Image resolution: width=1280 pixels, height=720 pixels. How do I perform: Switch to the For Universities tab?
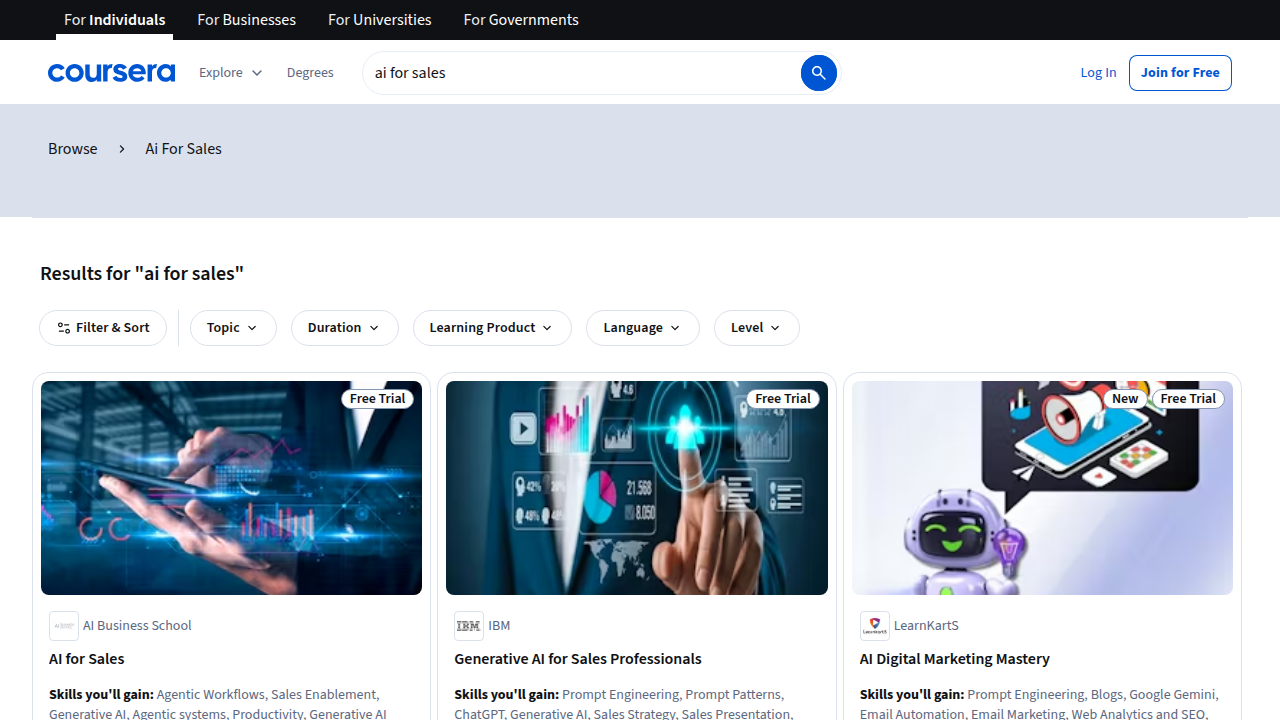click(x=380, y=20)
